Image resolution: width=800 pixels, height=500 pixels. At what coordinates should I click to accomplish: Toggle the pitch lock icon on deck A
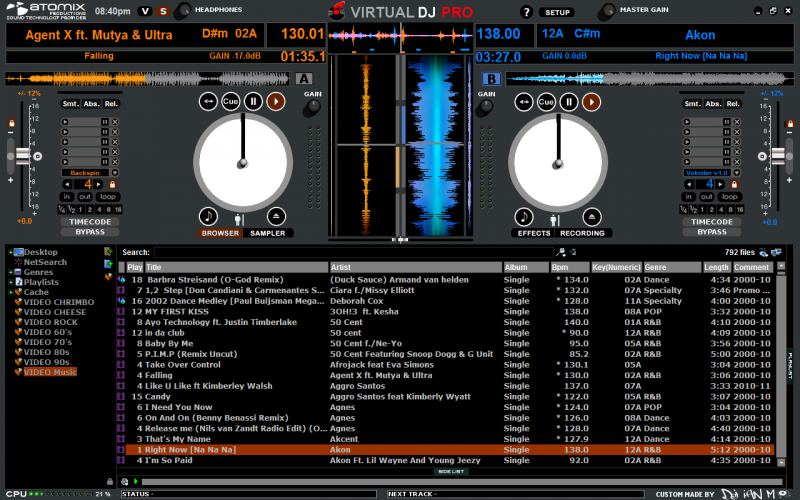click(11, 123)
